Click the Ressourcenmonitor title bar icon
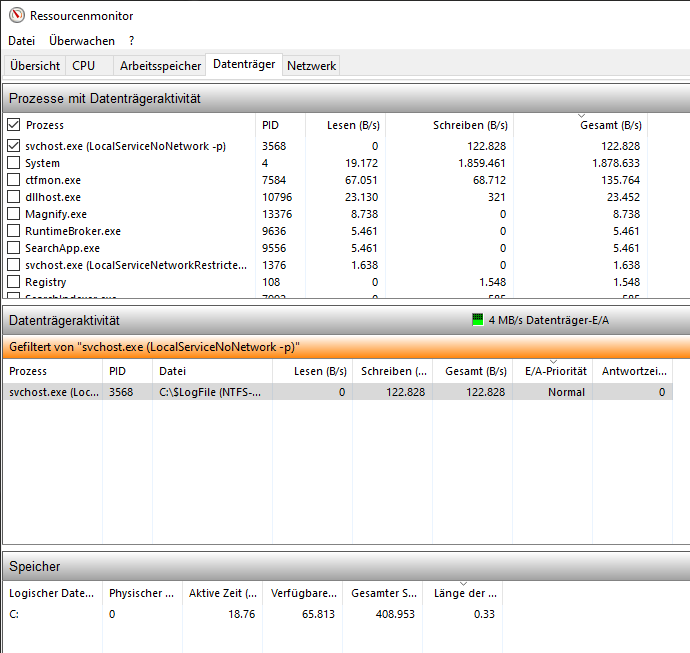Screen dimensions: 690x653 pyautogui.click(x=17, y=15)
